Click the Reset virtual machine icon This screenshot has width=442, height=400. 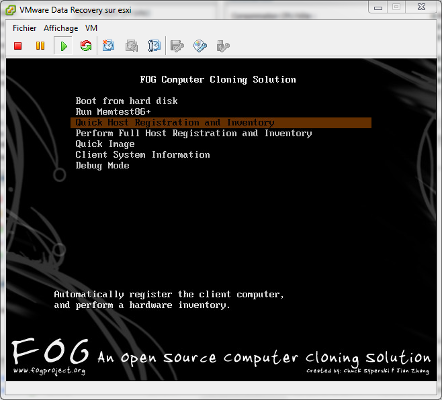pyautogui.click(x=86, y=46)
